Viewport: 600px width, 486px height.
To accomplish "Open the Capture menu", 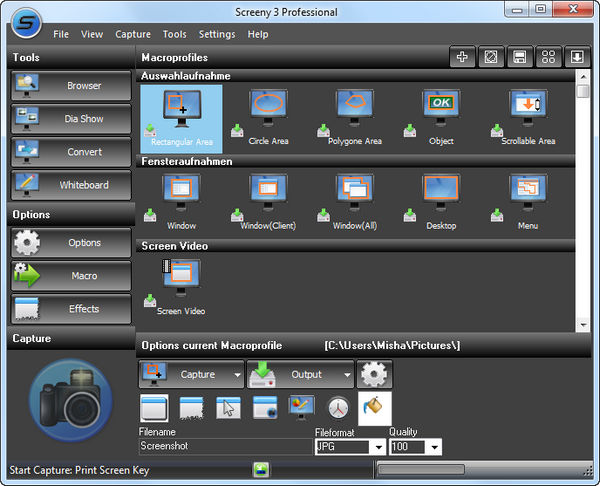I will [x=133, y=34].
